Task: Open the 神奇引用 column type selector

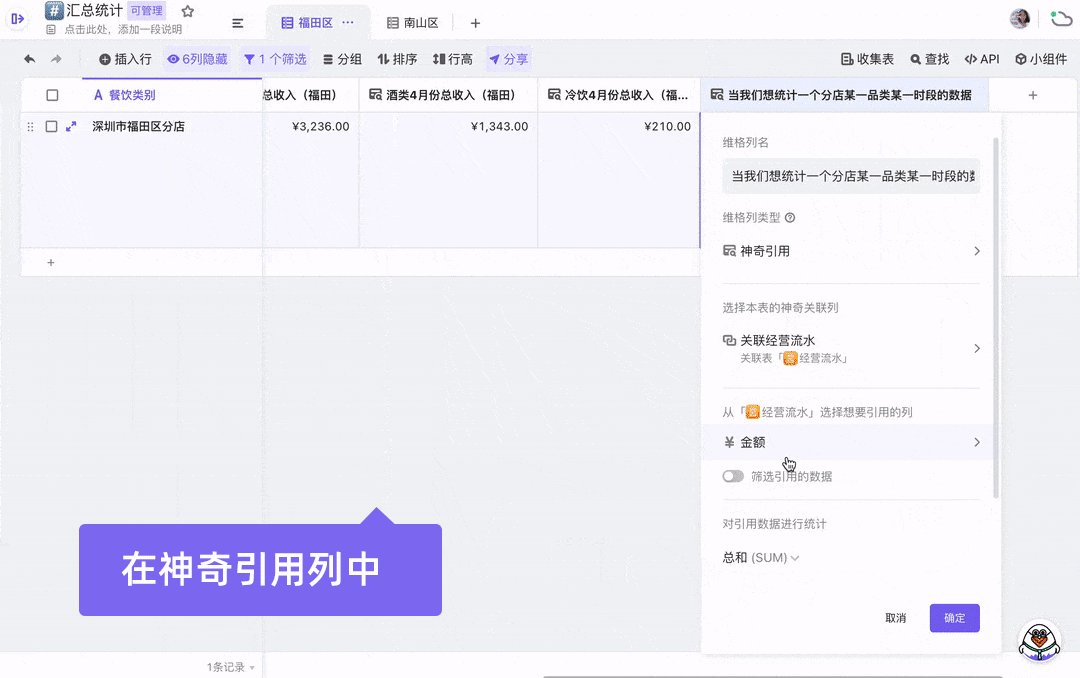Action: 851,251
